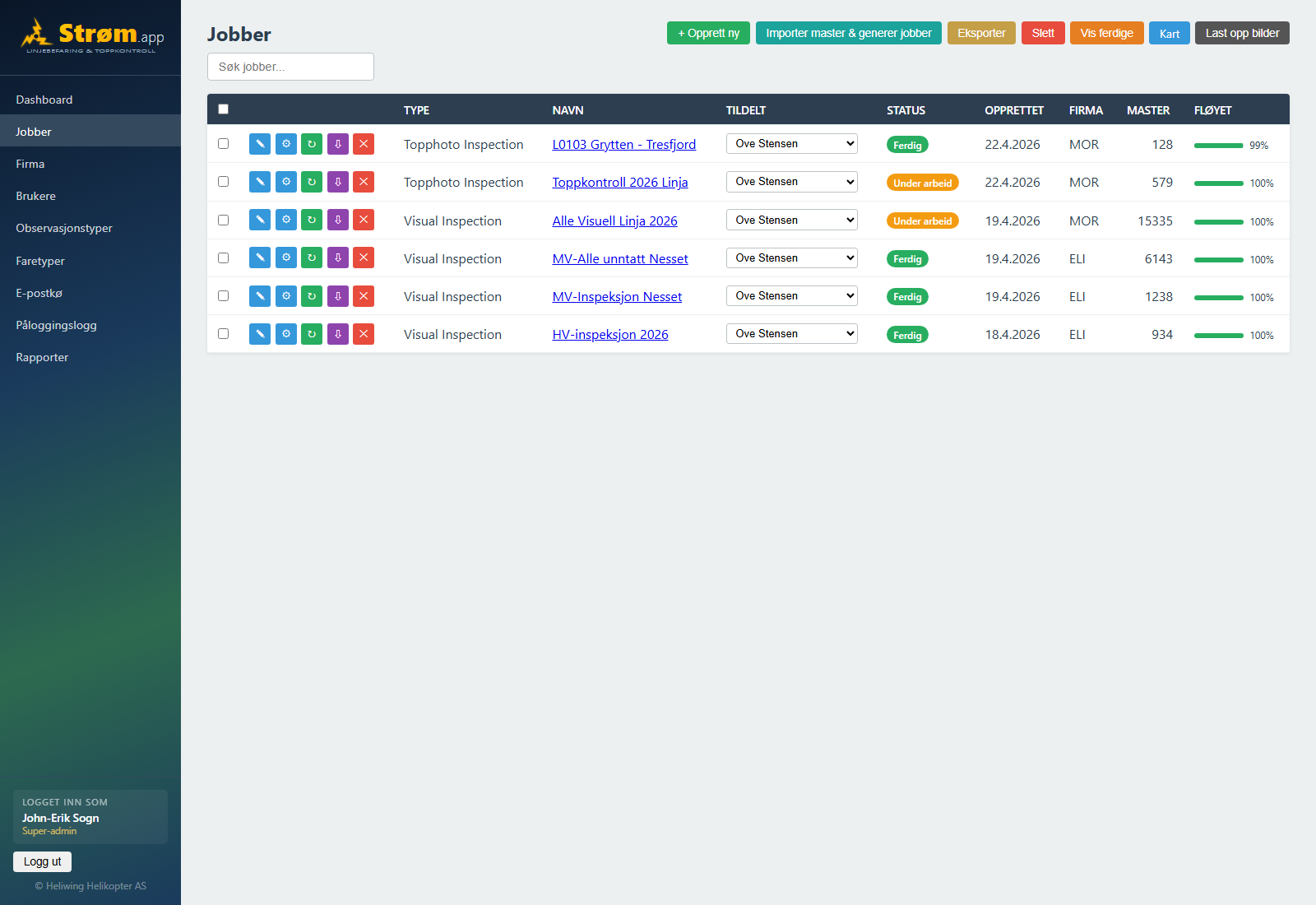Image resolution: width=1316 pixels, height=905 pixels.
Task: Open Tildelt dropdown for Alle Visuell Linja 2026
Action: coord(791,220)
